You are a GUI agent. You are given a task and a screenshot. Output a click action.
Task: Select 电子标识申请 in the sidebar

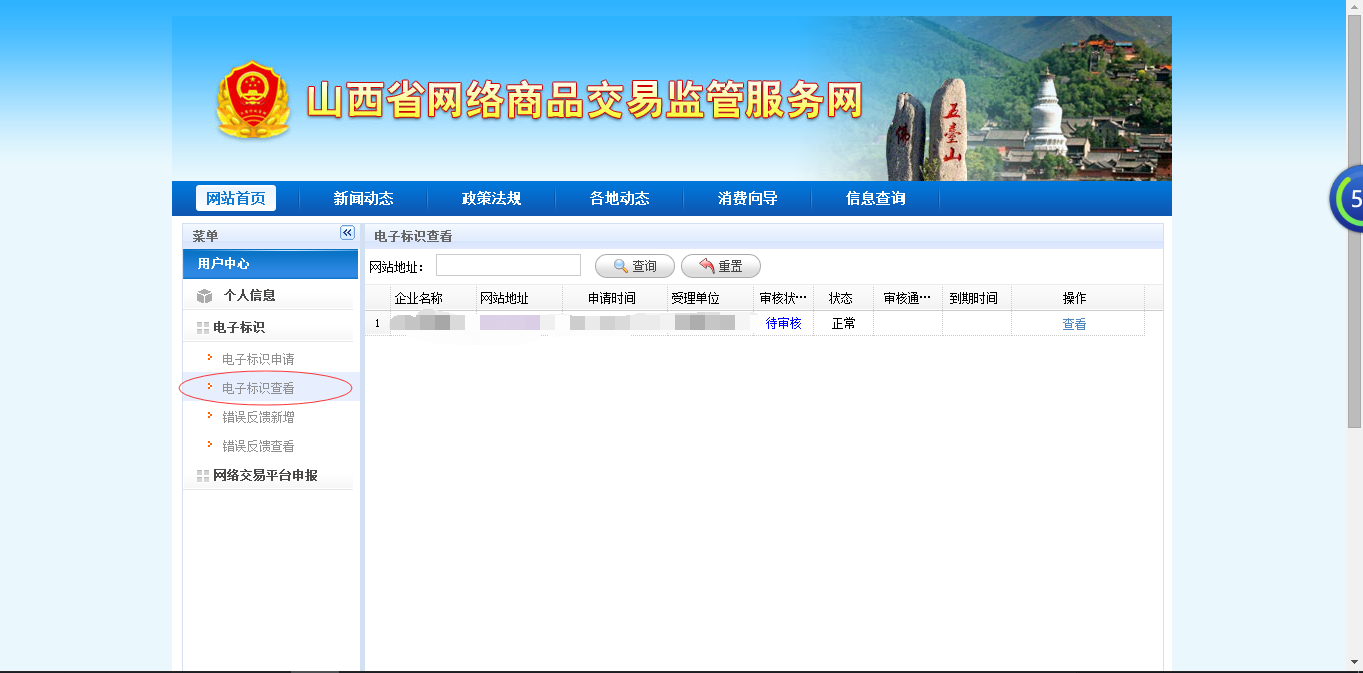coord(258,359)
